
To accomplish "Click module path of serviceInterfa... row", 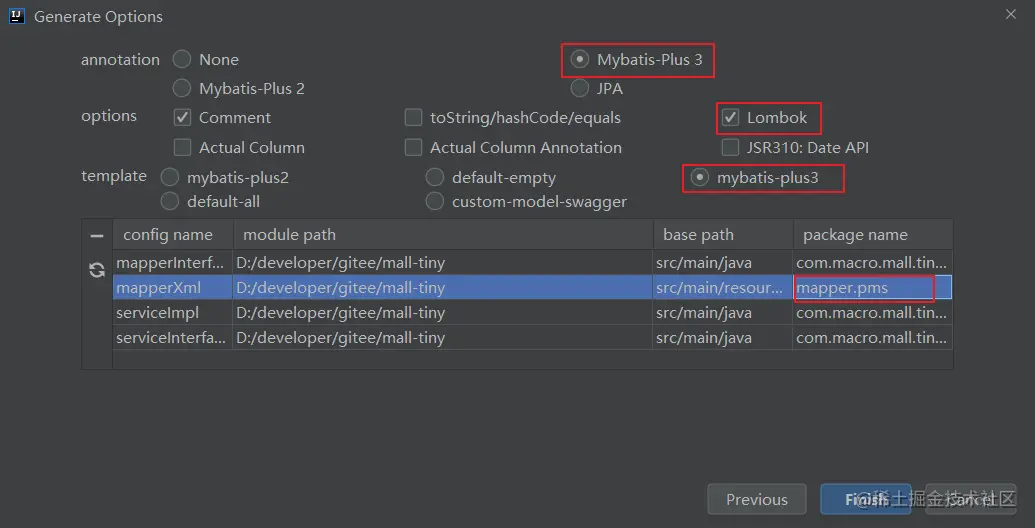I will (442, 338).
